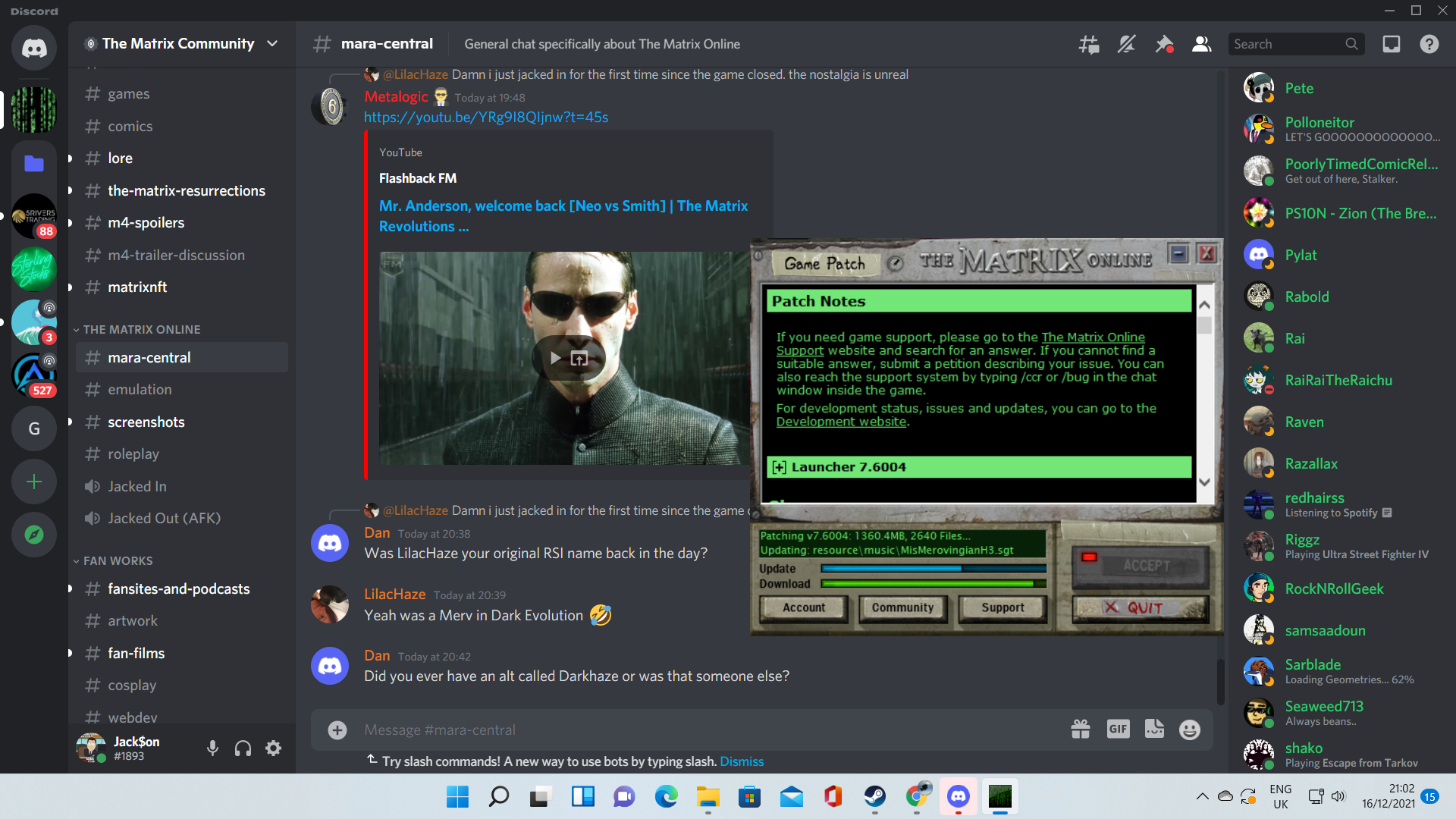The width and height of the screenshot is (1456, 819).
Task: Toggle the member list visibility icon
Action: [x=1201, y=44]
